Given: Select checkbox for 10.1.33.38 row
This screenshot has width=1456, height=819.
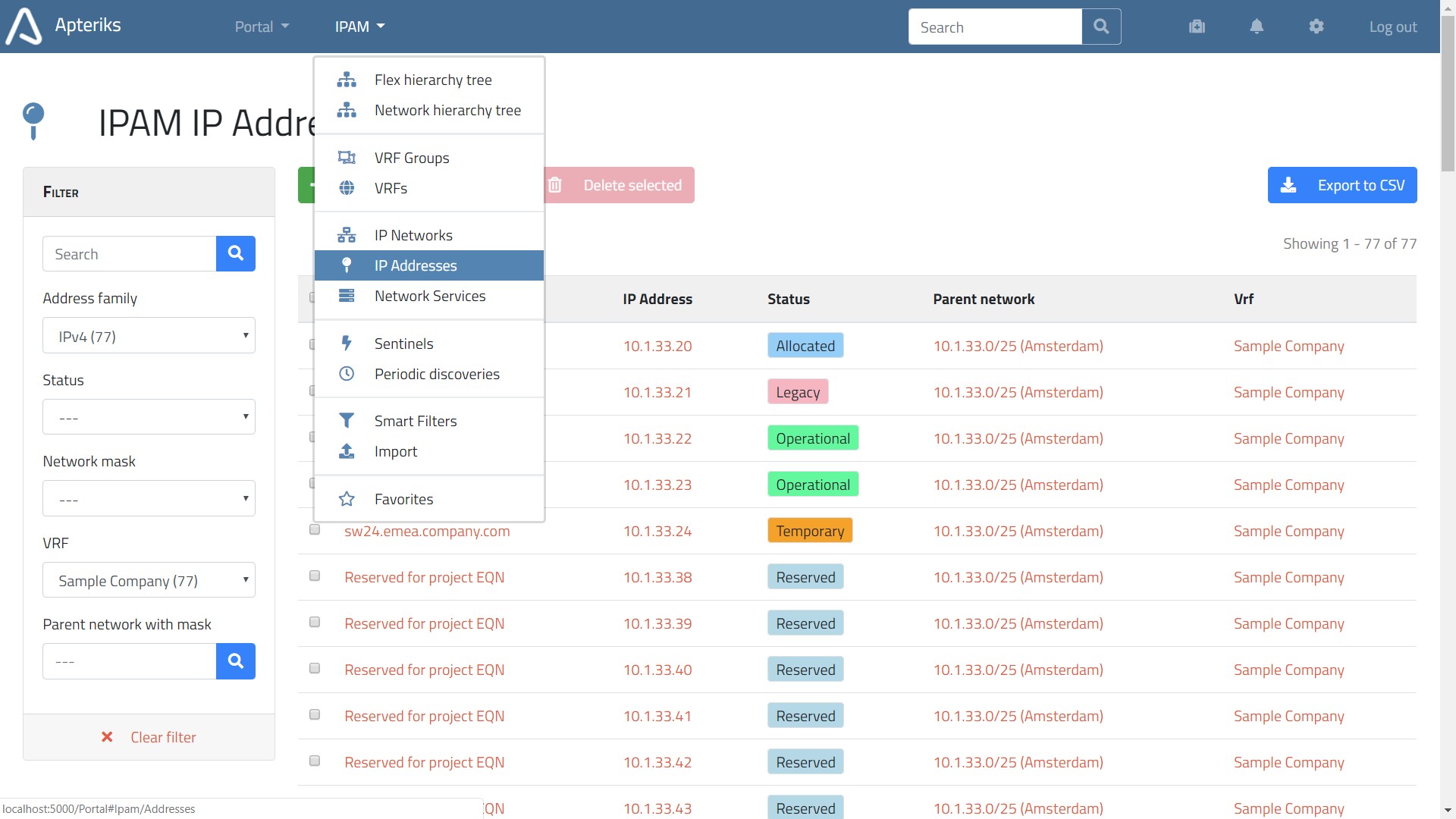Looking at the screenshot, I should 315,576.
